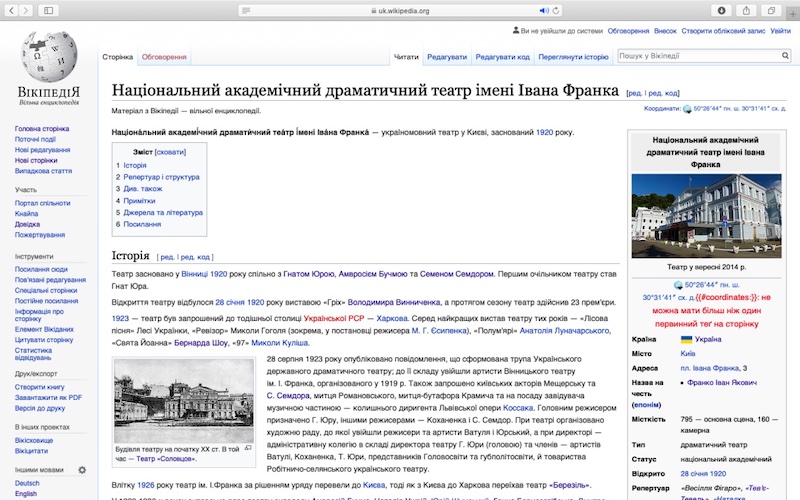Show the Safari sidebar
Image resolution: width=800 pixels, height=500 pixels.
point(48,10)
